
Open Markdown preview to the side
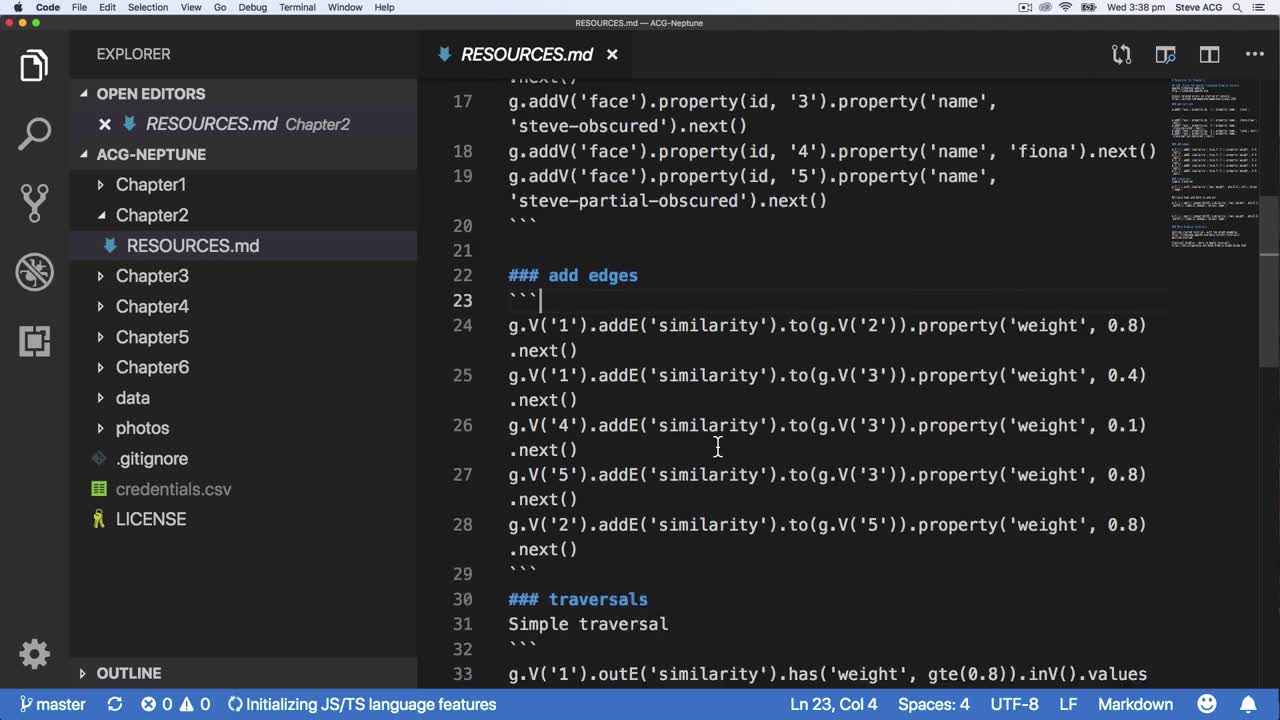click(x=1165, y=55)
